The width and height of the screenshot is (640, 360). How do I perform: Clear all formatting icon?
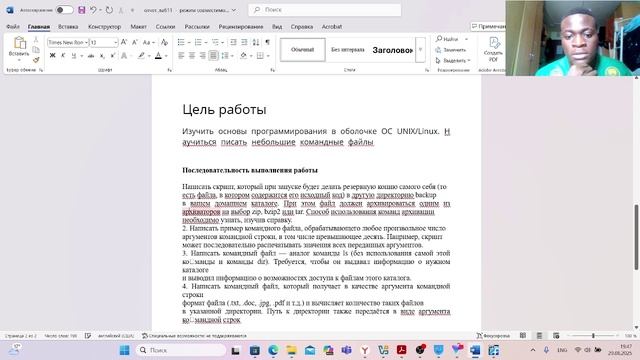164,42
